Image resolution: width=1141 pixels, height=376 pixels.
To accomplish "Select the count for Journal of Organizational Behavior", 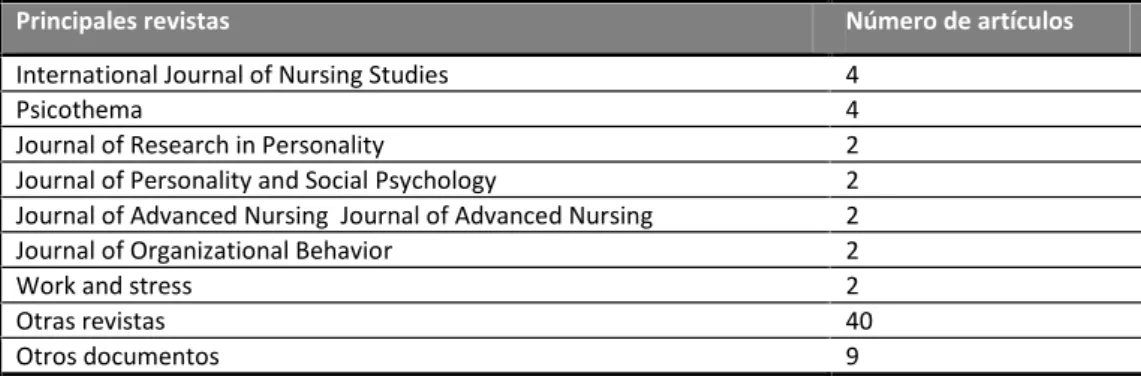I will pos(852,251).
